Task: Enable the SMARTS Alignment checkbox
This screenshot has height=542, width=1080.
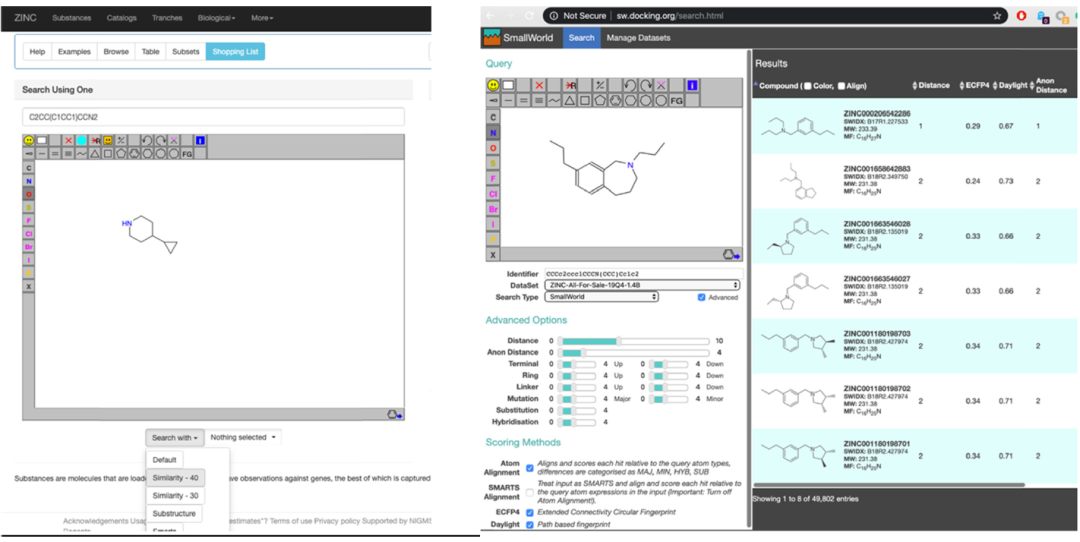Action: [x=530, y=492]
